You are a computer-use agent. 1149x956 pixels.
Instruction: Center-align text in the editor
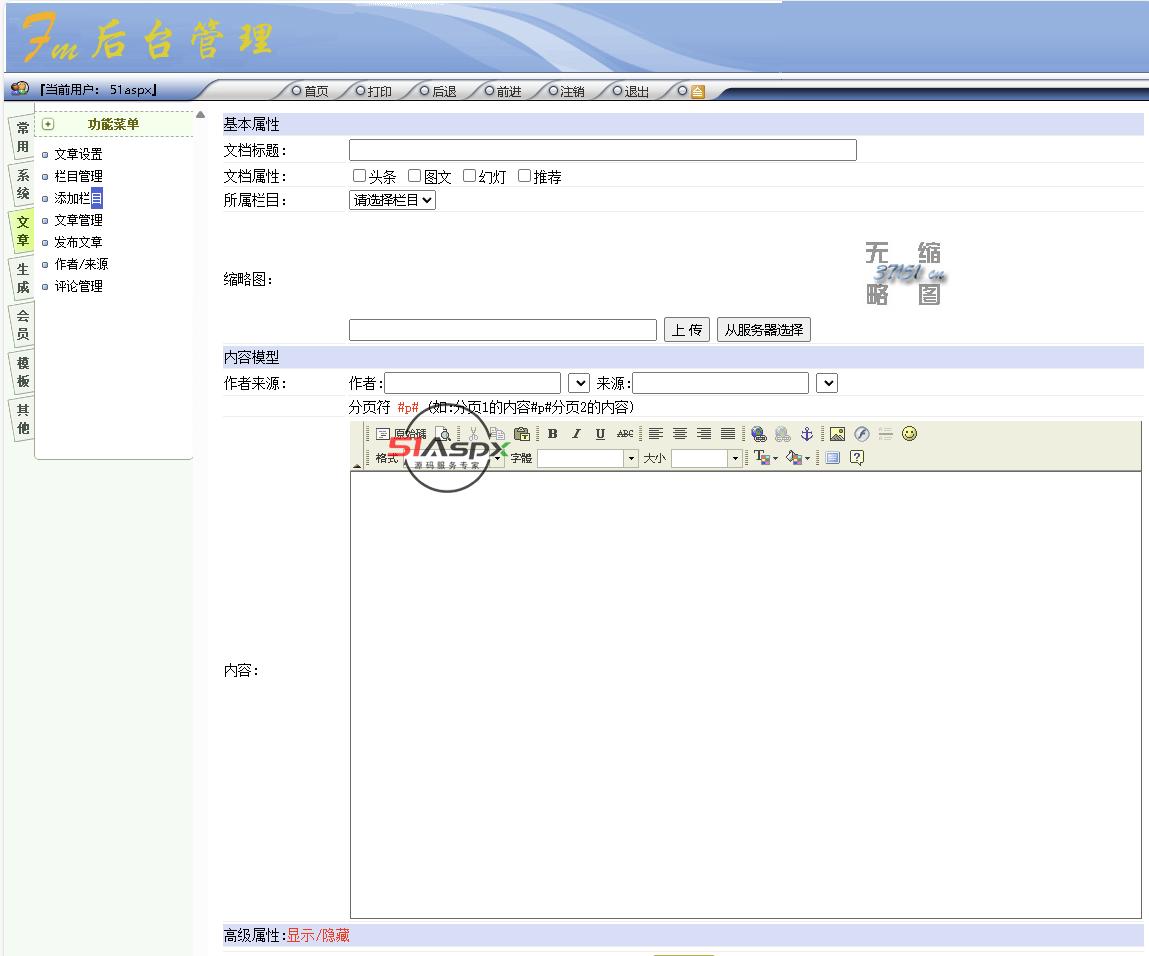coord(680,434)
